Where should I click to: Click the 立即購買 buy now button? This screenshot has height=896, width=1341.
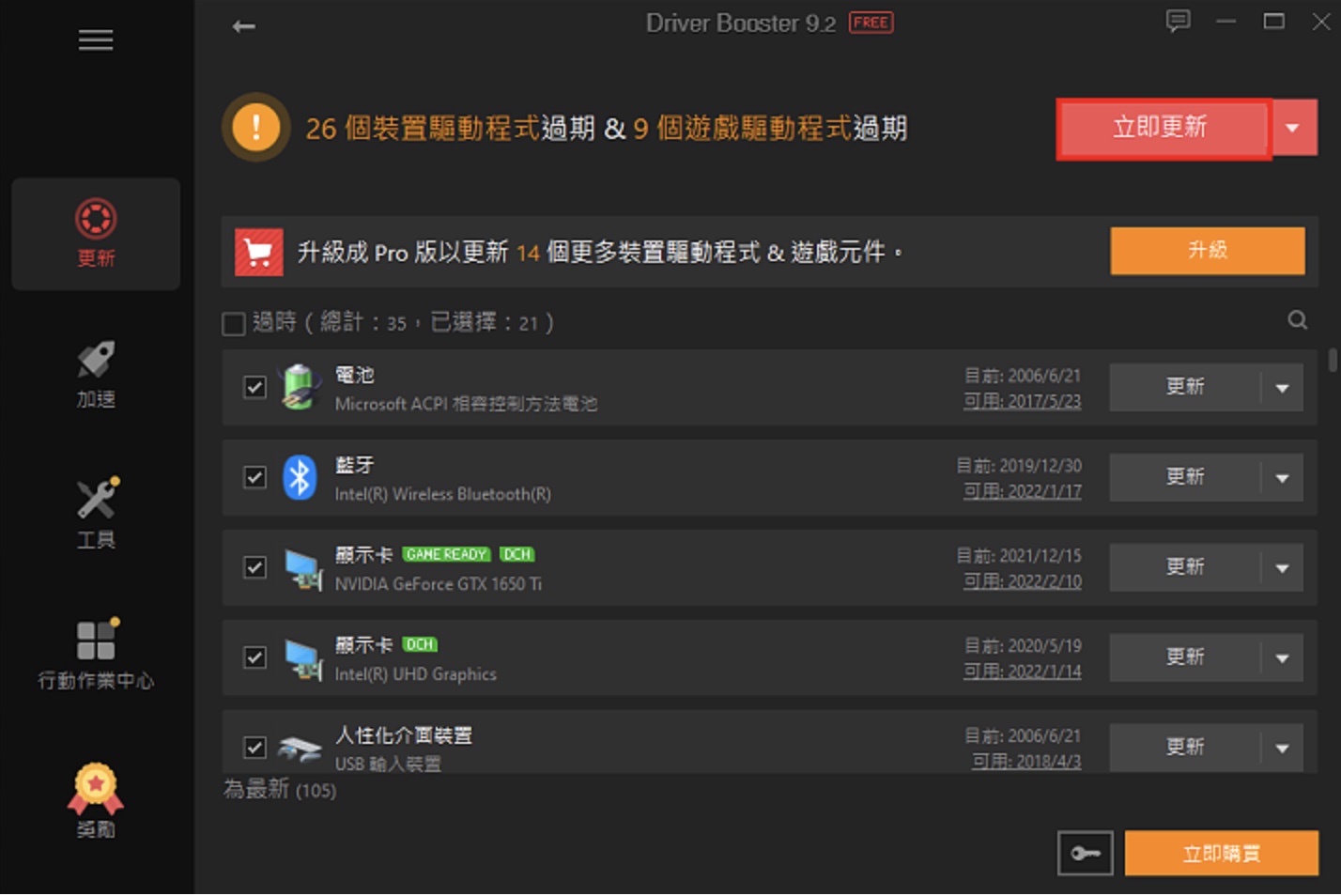click(1221, 853)
